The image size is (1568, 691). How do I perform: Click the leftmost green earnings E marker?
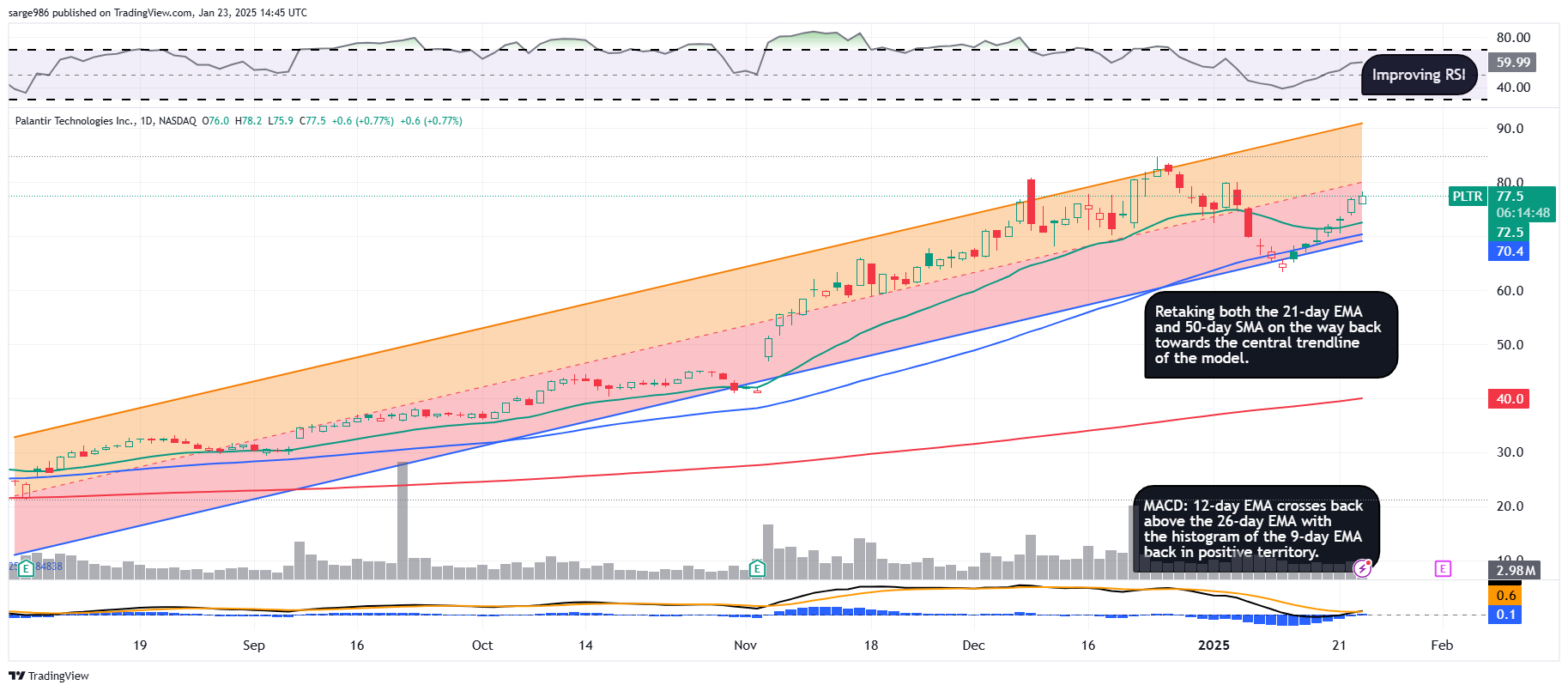[27, 568]
